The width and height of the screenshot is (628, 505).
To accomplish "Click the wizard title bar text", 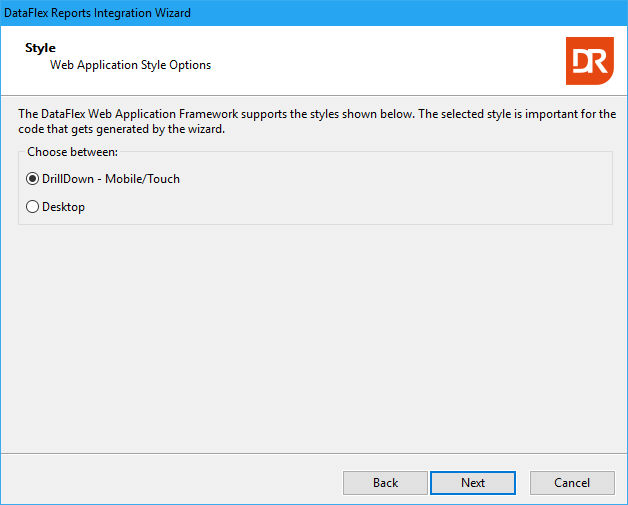I will coord(97,13).
